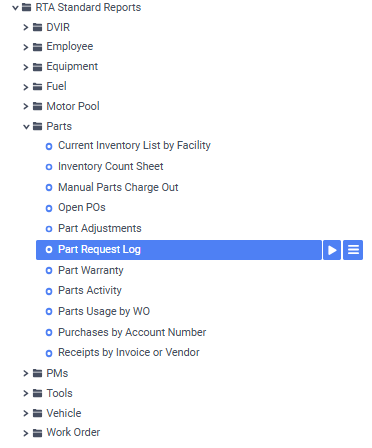Collapse the Parts folder chevron
The height and width of the screenshot is (448, 372).
point(26,127)
